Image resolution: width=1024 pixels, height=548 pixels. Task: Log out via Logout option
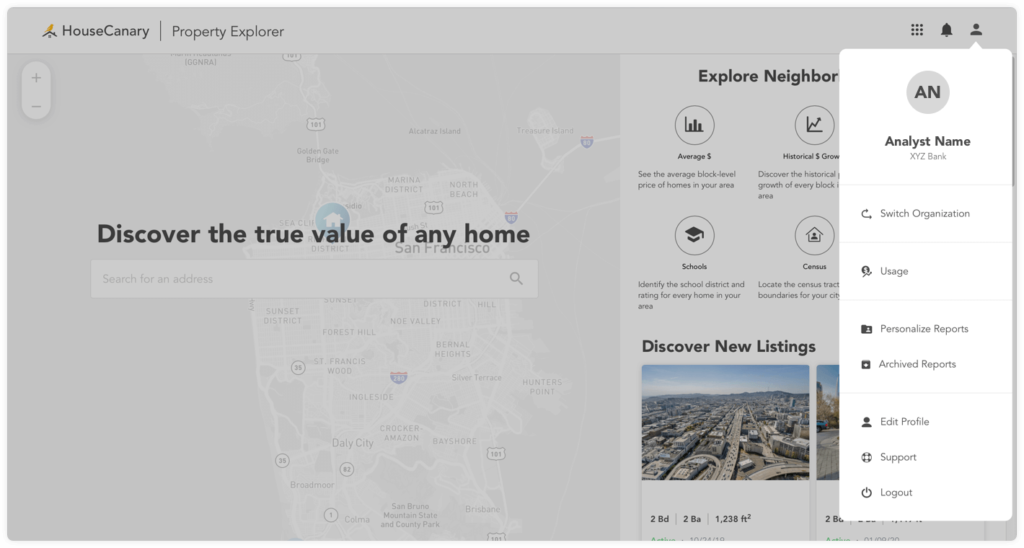tap(895, 493)
